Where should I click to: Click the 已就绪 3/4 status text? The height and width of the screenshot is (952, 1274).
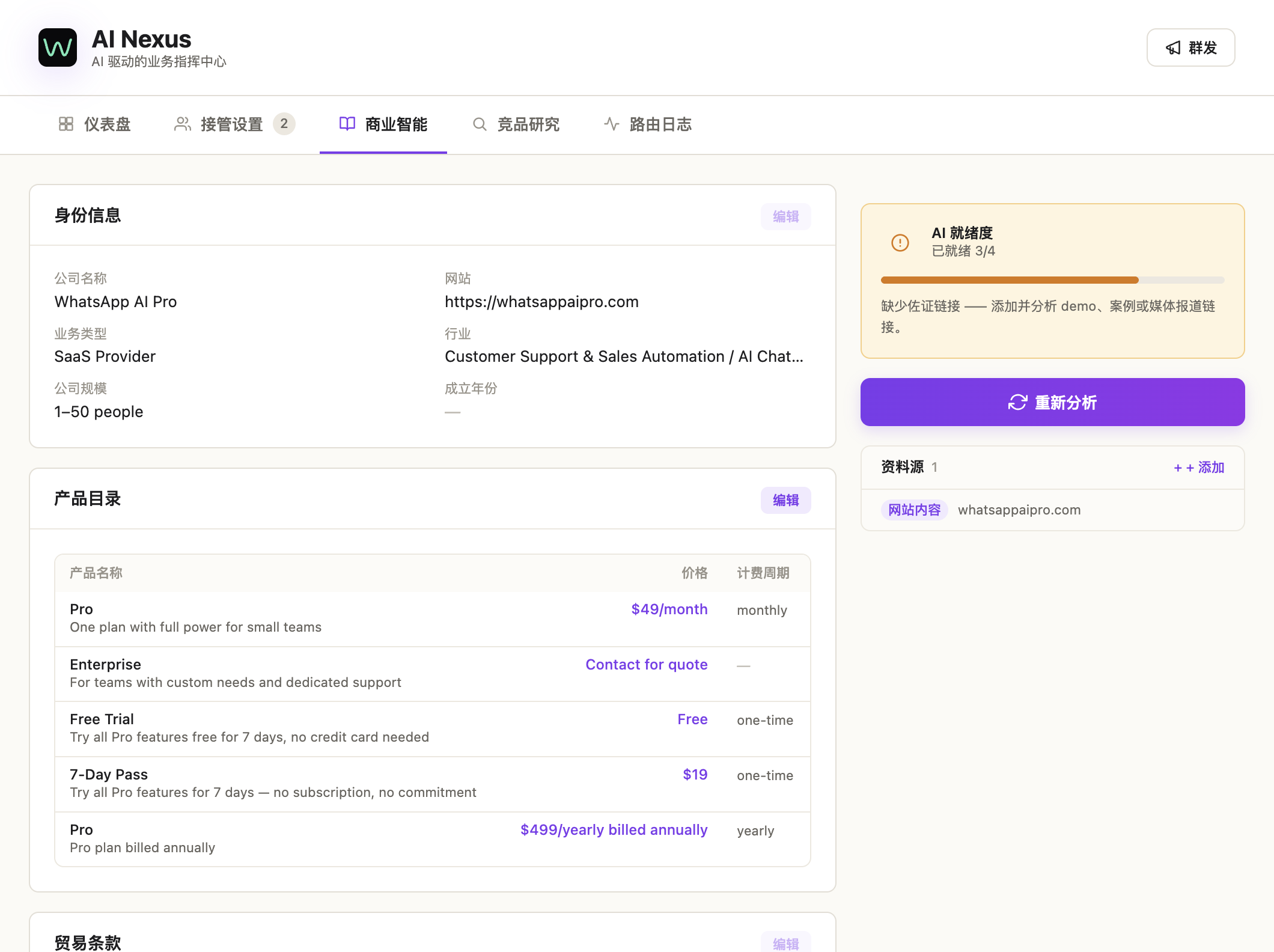963,251
